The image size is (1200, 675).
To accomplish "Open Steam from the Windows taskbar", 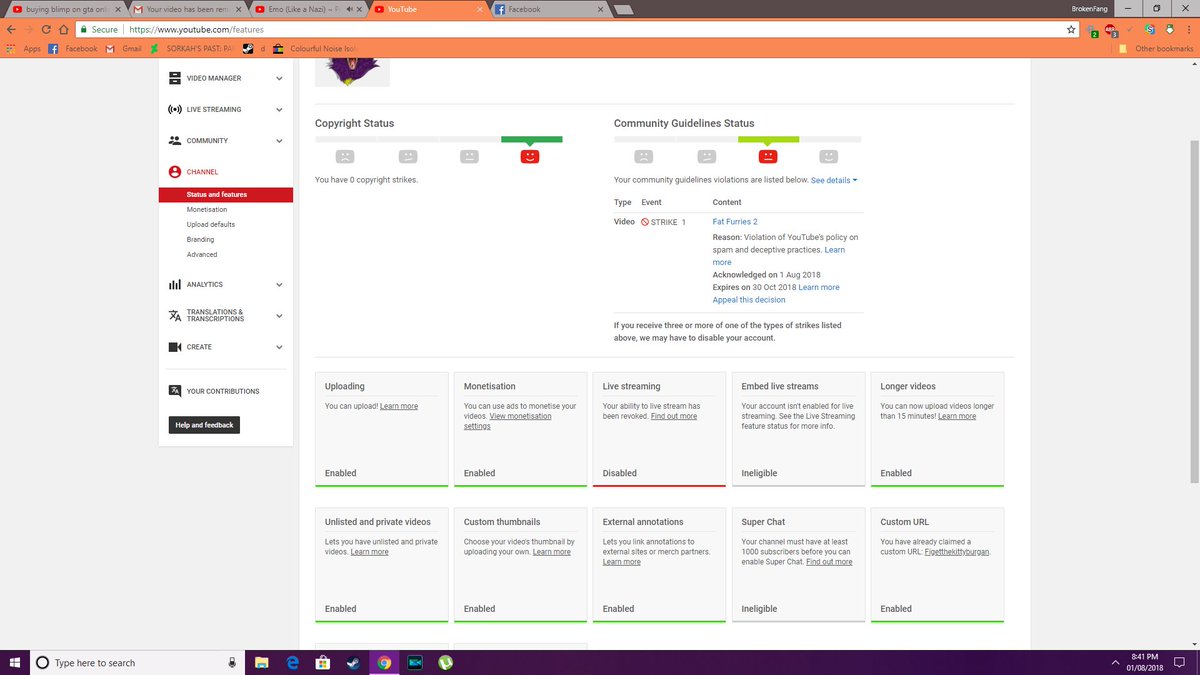I will pos(353,662).
